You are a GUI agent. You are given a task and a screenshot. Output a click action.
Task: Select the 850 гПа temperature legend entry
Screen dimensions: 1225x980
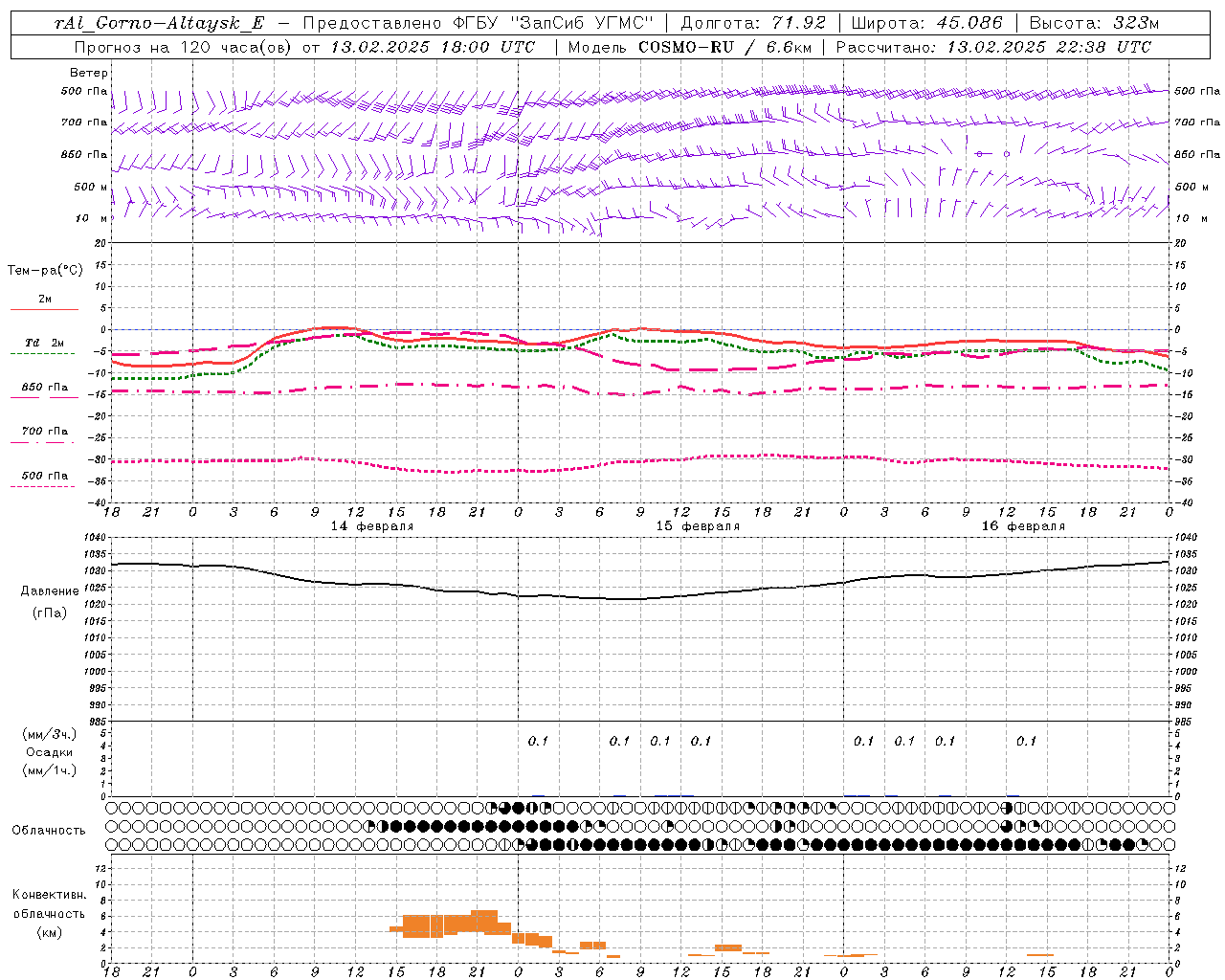tap(45, 388)
